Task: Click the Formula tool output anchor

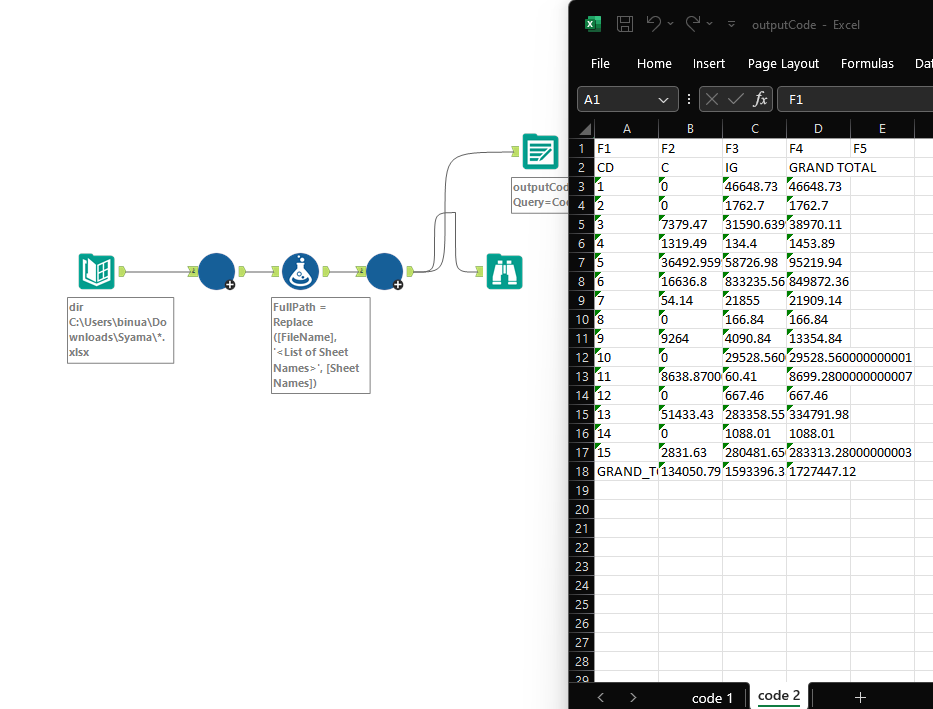Action: coord(326,271)
